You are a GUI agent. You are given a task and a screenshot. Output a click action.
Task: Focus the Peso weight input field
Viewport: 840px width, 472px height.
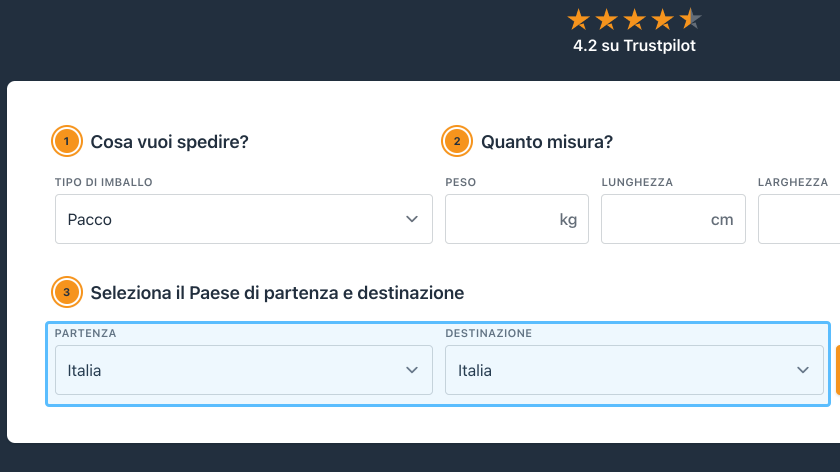coord(500,219)
